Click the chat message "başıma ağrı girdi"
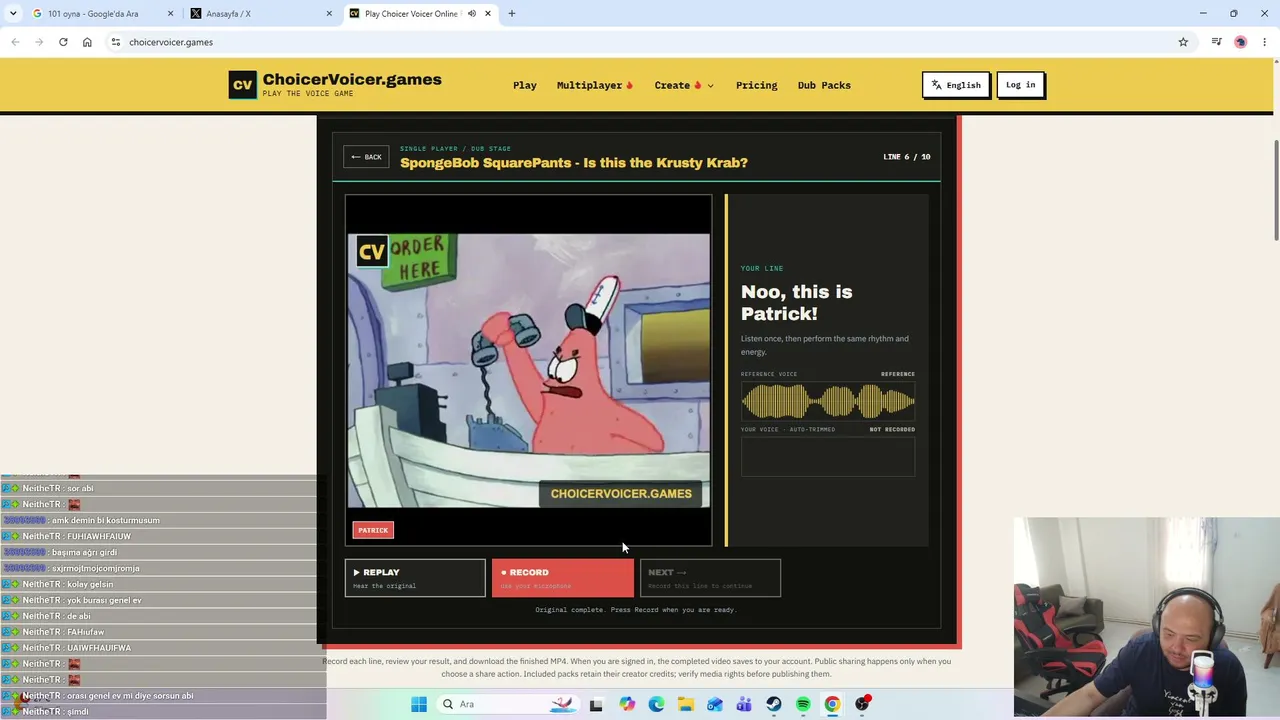Image resolution: width=1280 pixels, height=720 pixels. tap(84, 552)
